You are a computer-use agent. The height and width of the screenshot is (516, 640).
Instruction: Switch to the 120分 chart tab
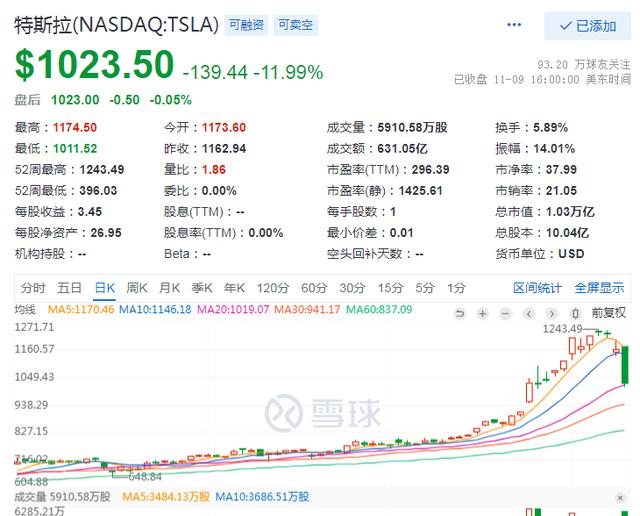coord(273,288)
